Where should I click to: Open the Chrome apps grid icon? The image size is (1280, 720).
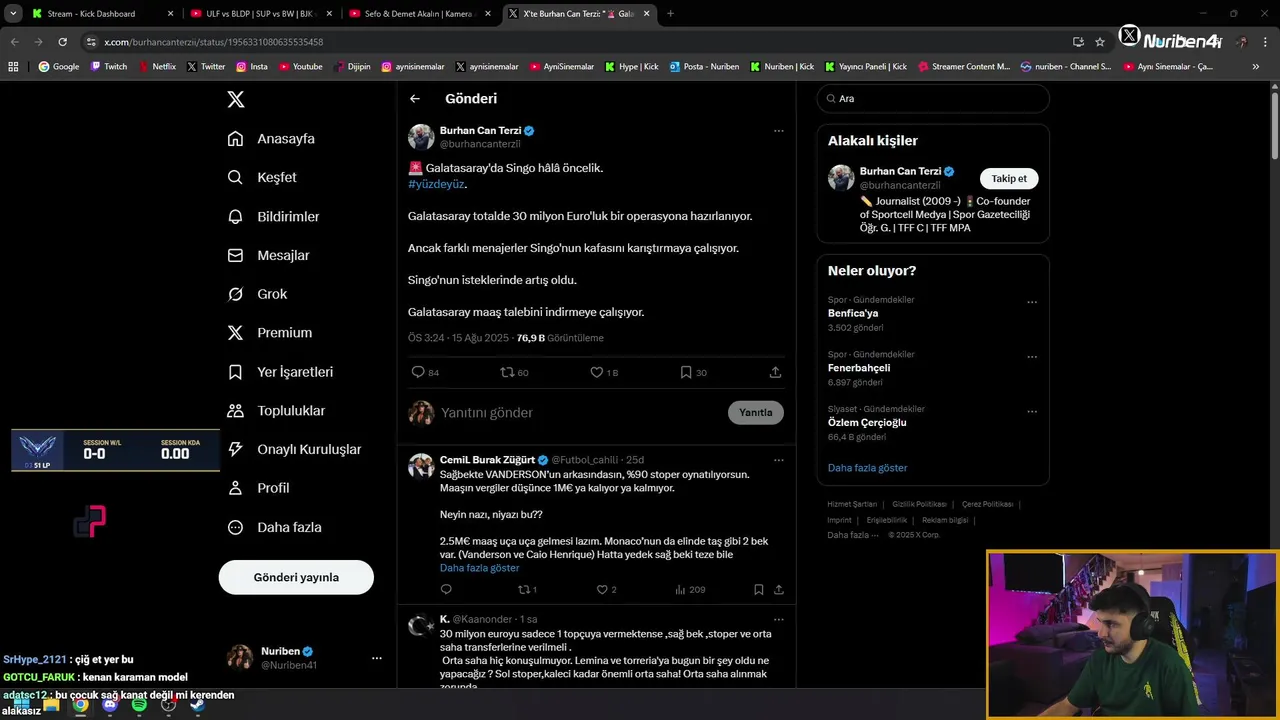click(13, 67)
